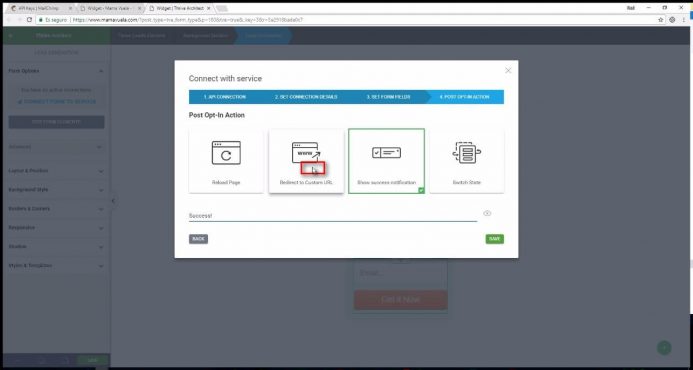Jump to step 3 Set Form Fields
The width and height of the screenshot is (693, 370).
pos(388,97)
